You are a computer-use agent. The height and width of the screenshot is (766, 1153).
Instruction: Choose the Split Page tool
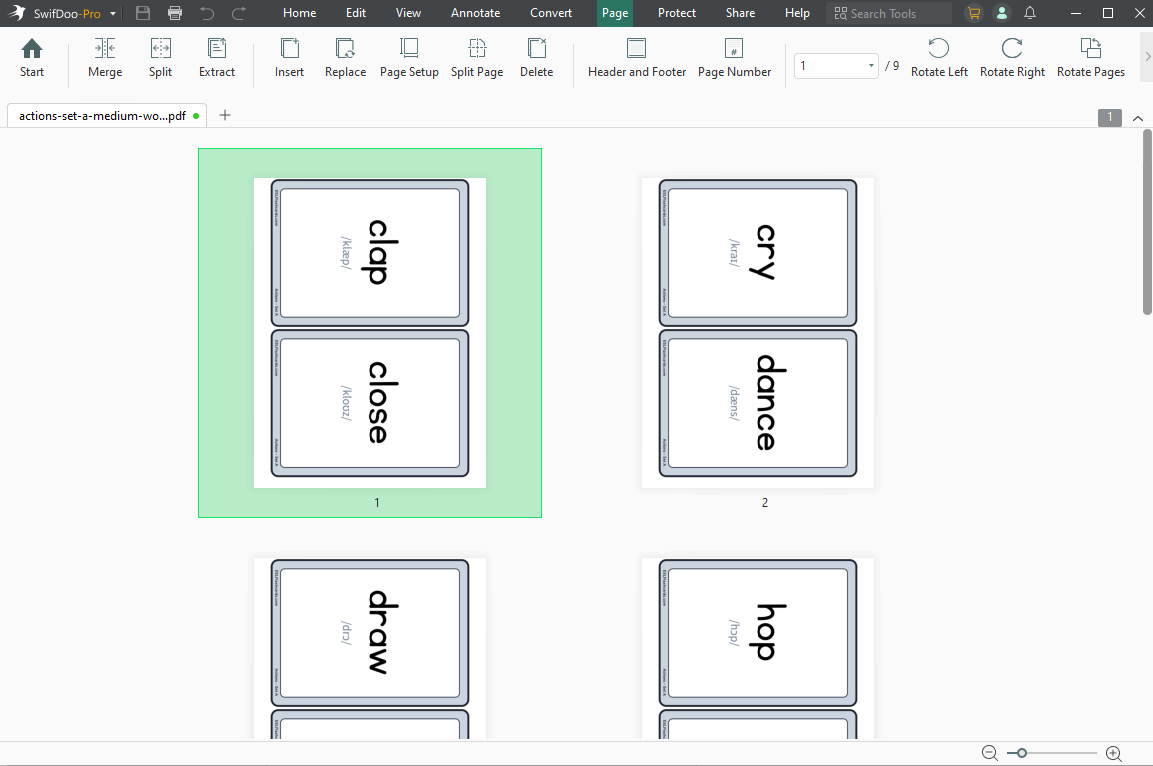click(x=476, y=58)
